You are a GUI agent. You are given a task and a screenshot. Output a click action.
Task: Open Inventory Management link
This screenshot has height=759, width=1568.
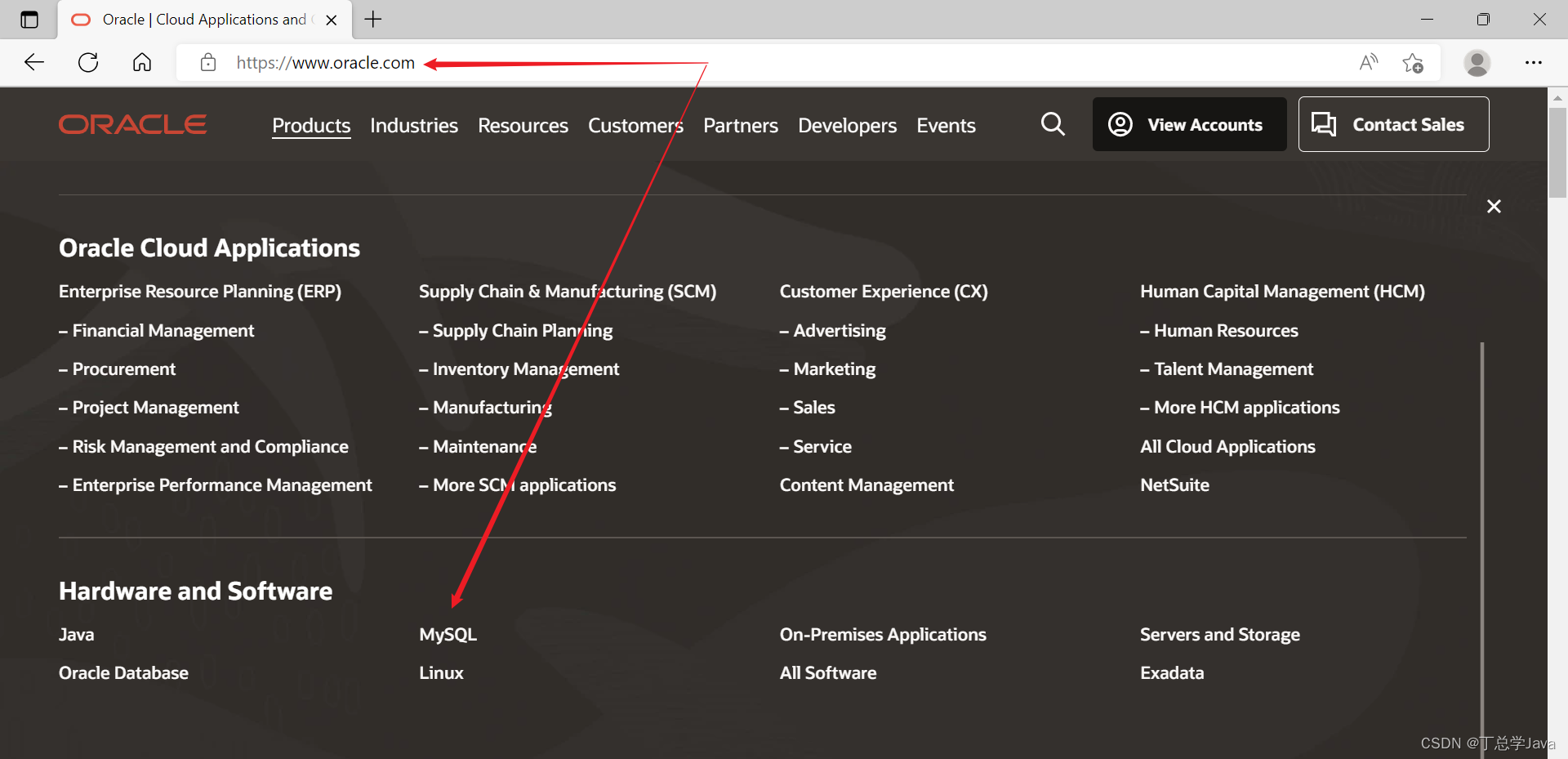point(519,369)
